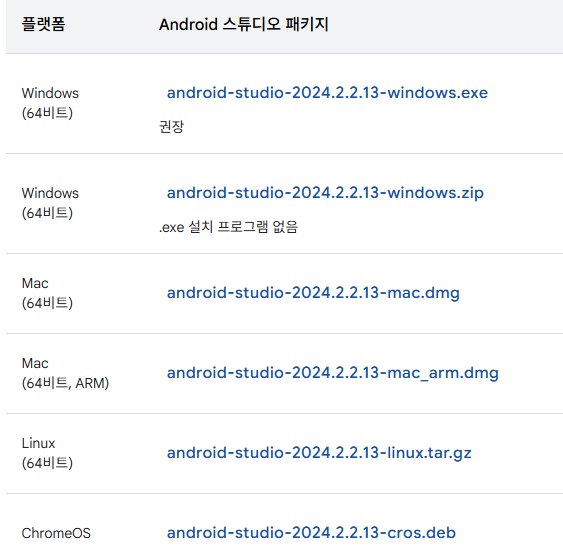
Task: Click the Windows (64비트) cell beside windows.exe
Action: [50, 103]
